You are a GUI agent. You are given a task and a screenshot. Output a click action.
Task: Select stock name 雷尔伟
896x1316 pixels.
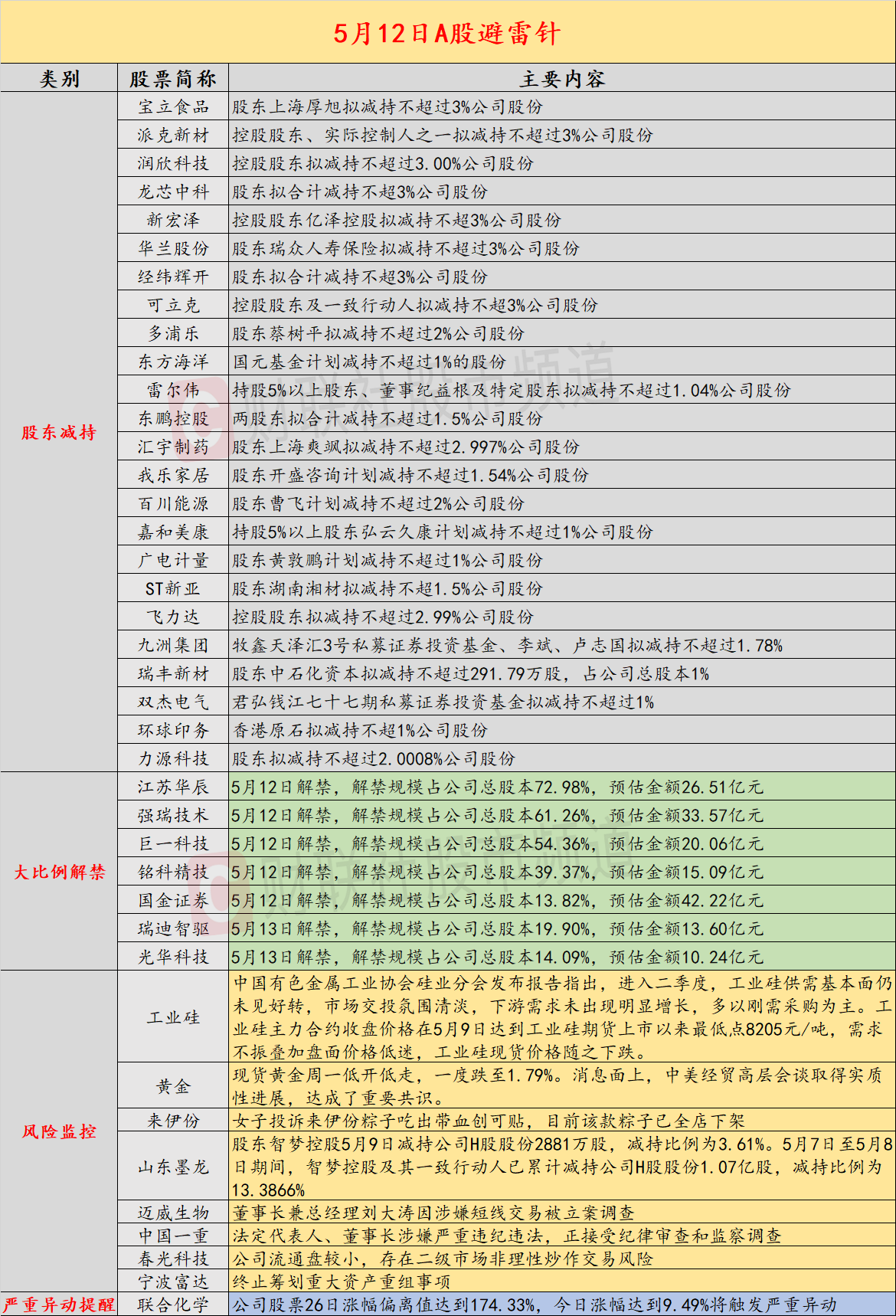click(173, 390)
